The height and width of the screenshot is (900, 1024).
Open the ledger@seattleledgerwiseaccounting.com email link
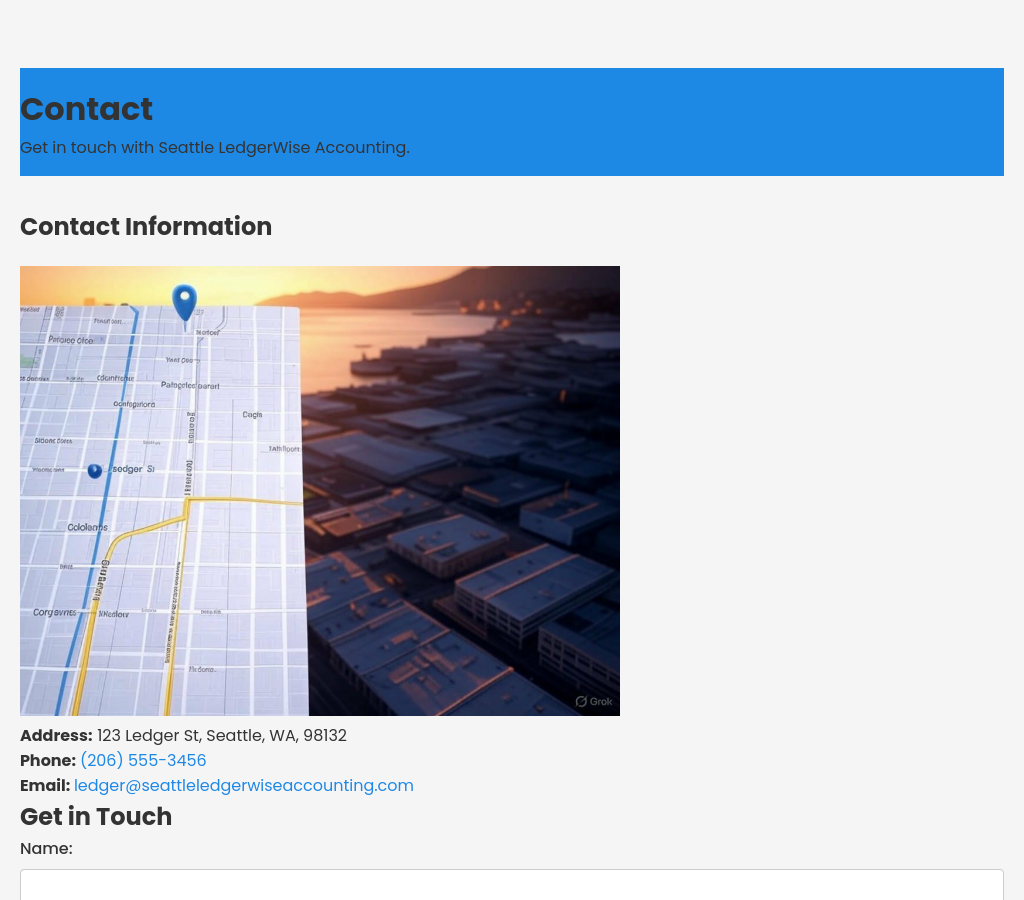coord(243,785)
